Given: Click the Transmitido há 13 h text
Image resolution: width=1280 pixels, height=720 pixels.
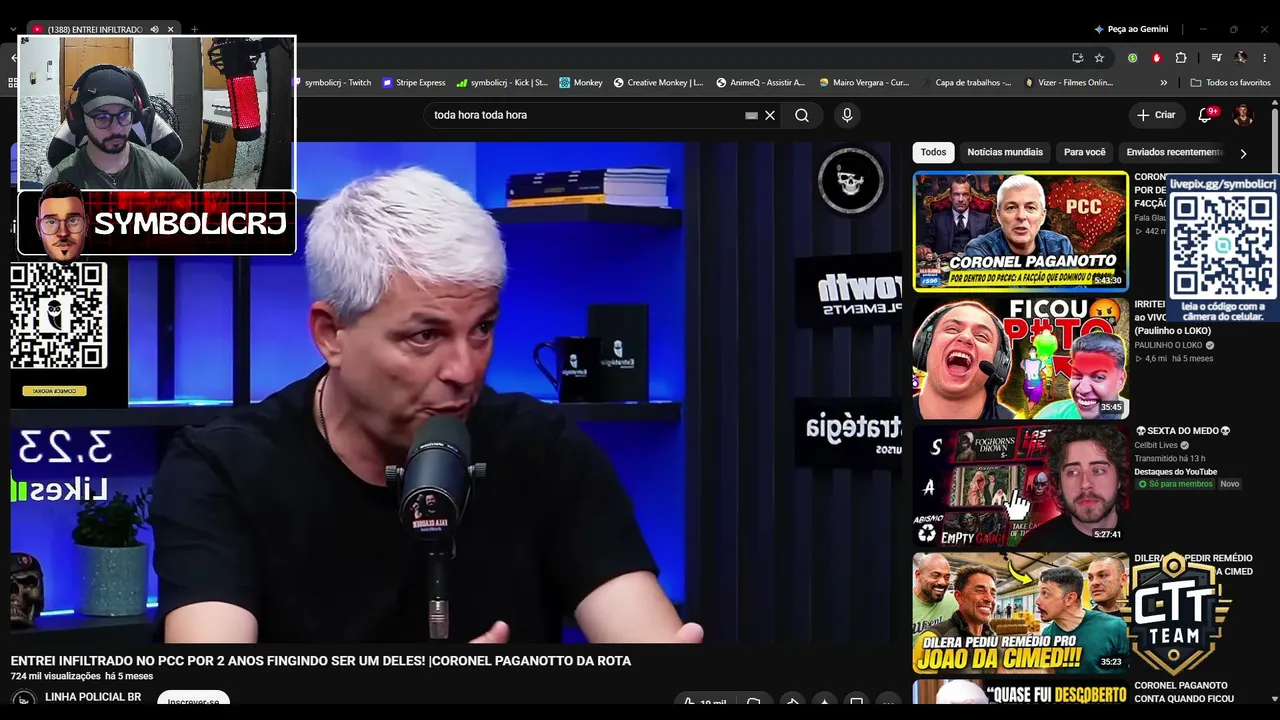Looking at the screenshot, I should (x=1169, y=459).
